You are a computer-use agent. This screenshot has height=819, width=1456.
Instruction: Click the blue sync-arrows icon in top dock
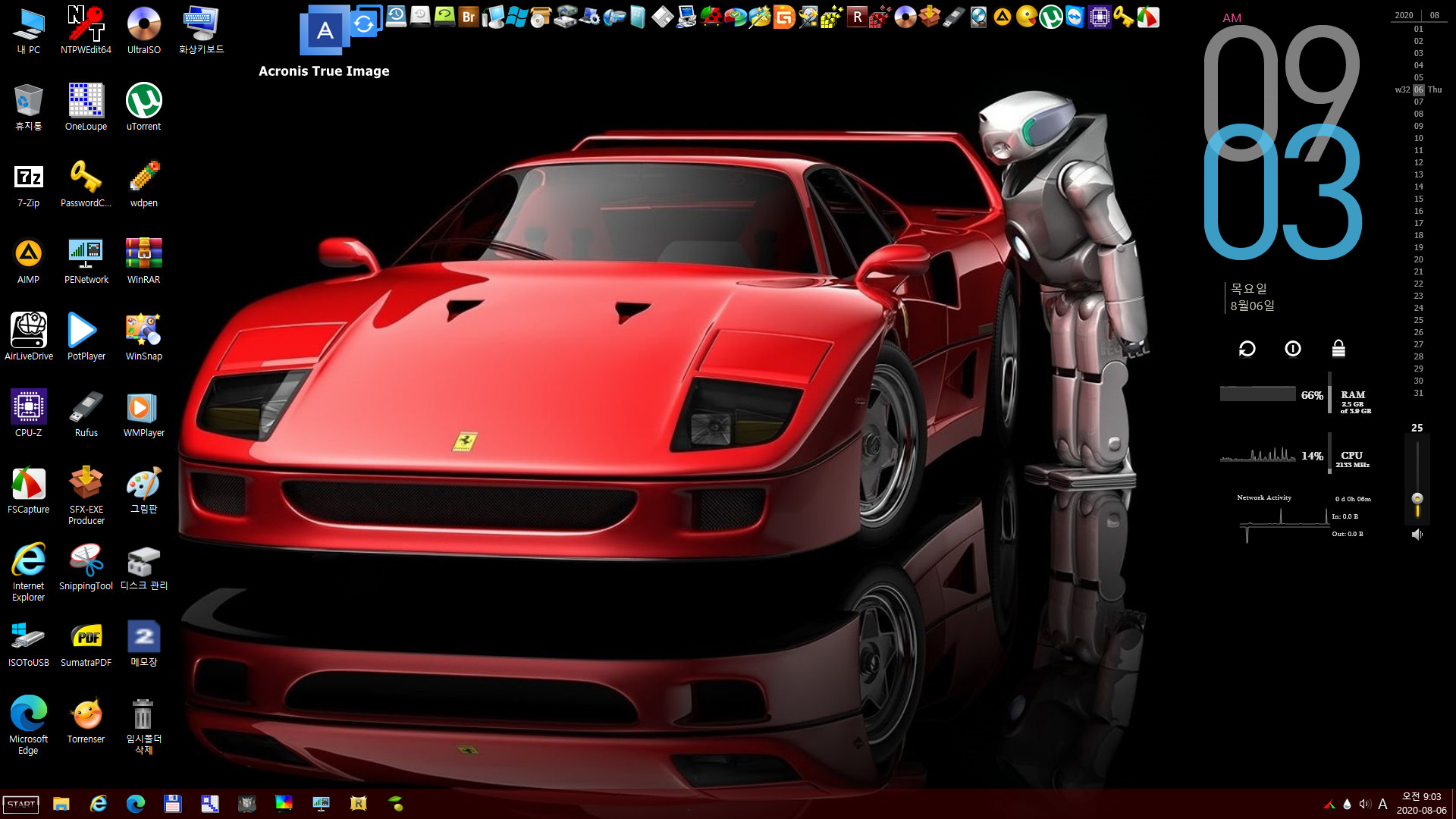(x=365, y=22)
